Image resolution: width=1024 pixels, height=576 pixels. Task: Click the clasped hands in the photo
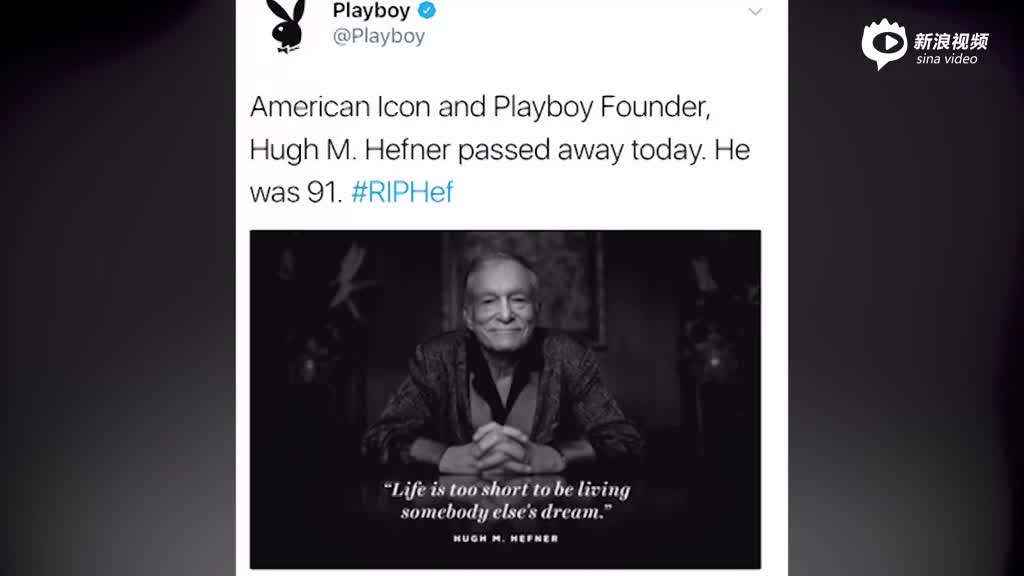[501, 449]
